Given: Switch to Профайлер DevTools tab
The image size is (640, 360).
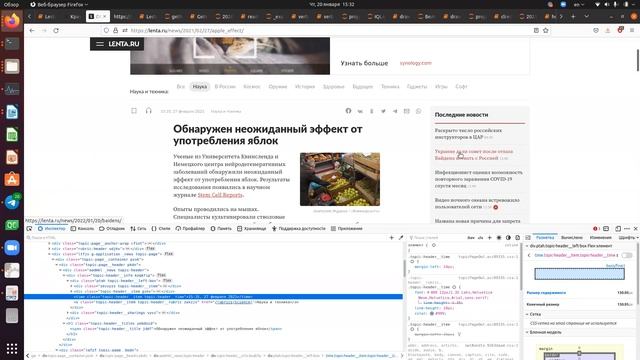Looking at the screenshot, I should [190, 229].
